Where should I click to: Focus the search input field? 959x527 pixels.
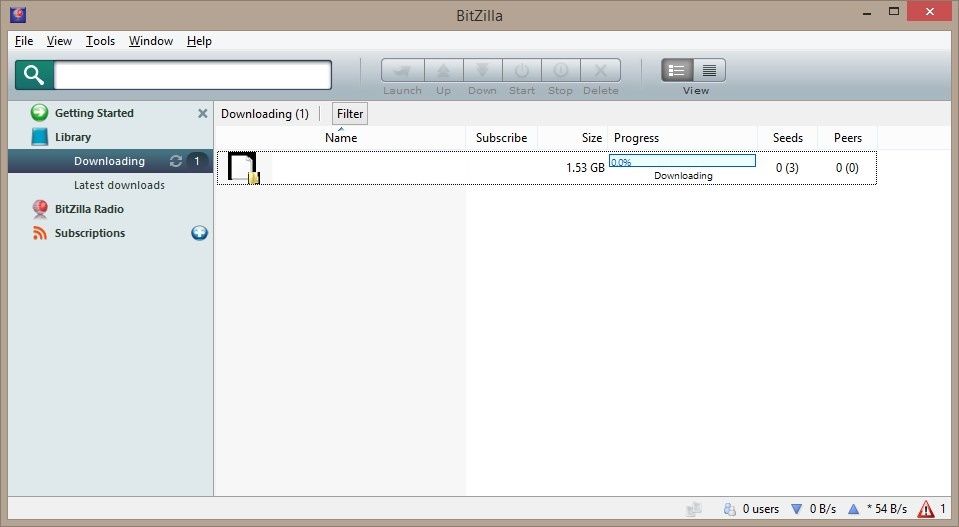pyautogui.click(x=193, y=75)
